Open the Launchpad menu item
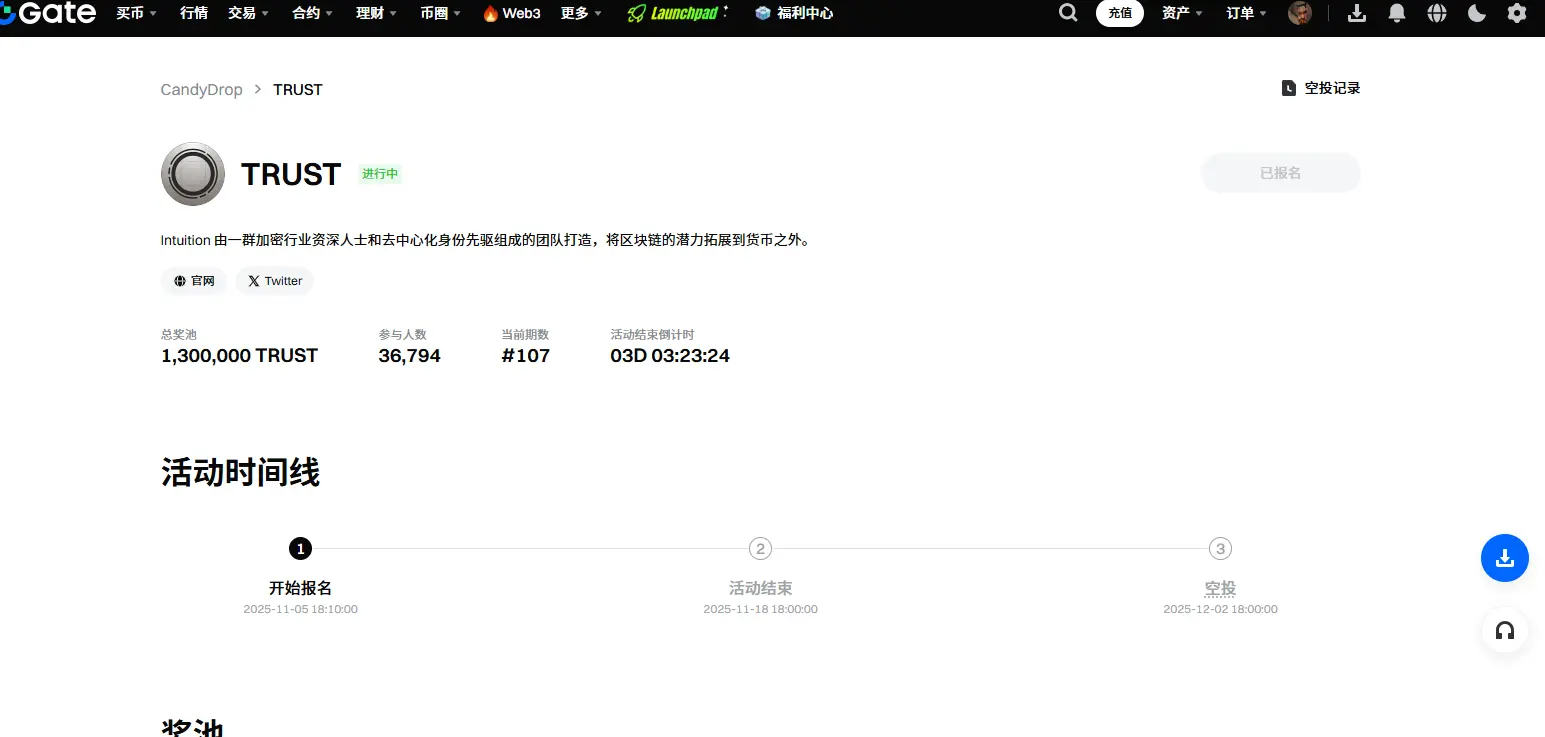 [x=678, y=13]
